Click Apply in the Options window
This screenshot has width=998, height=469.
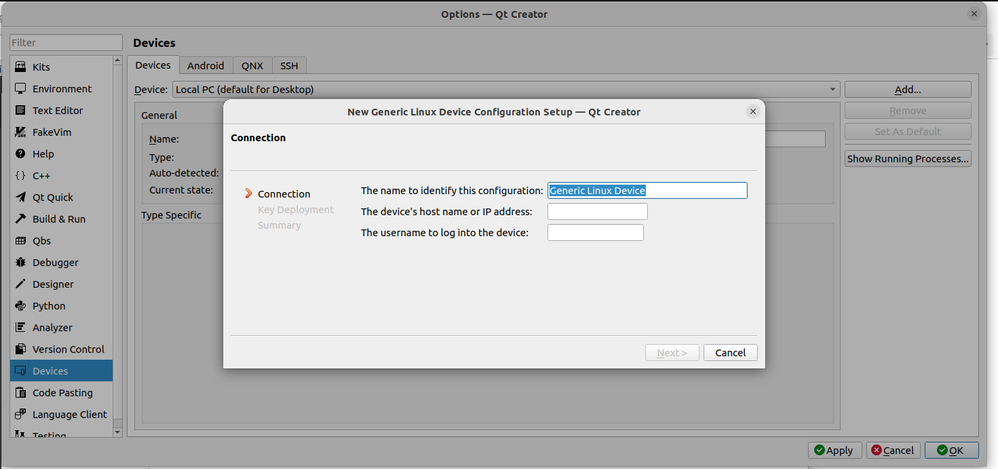click(835, 451)
